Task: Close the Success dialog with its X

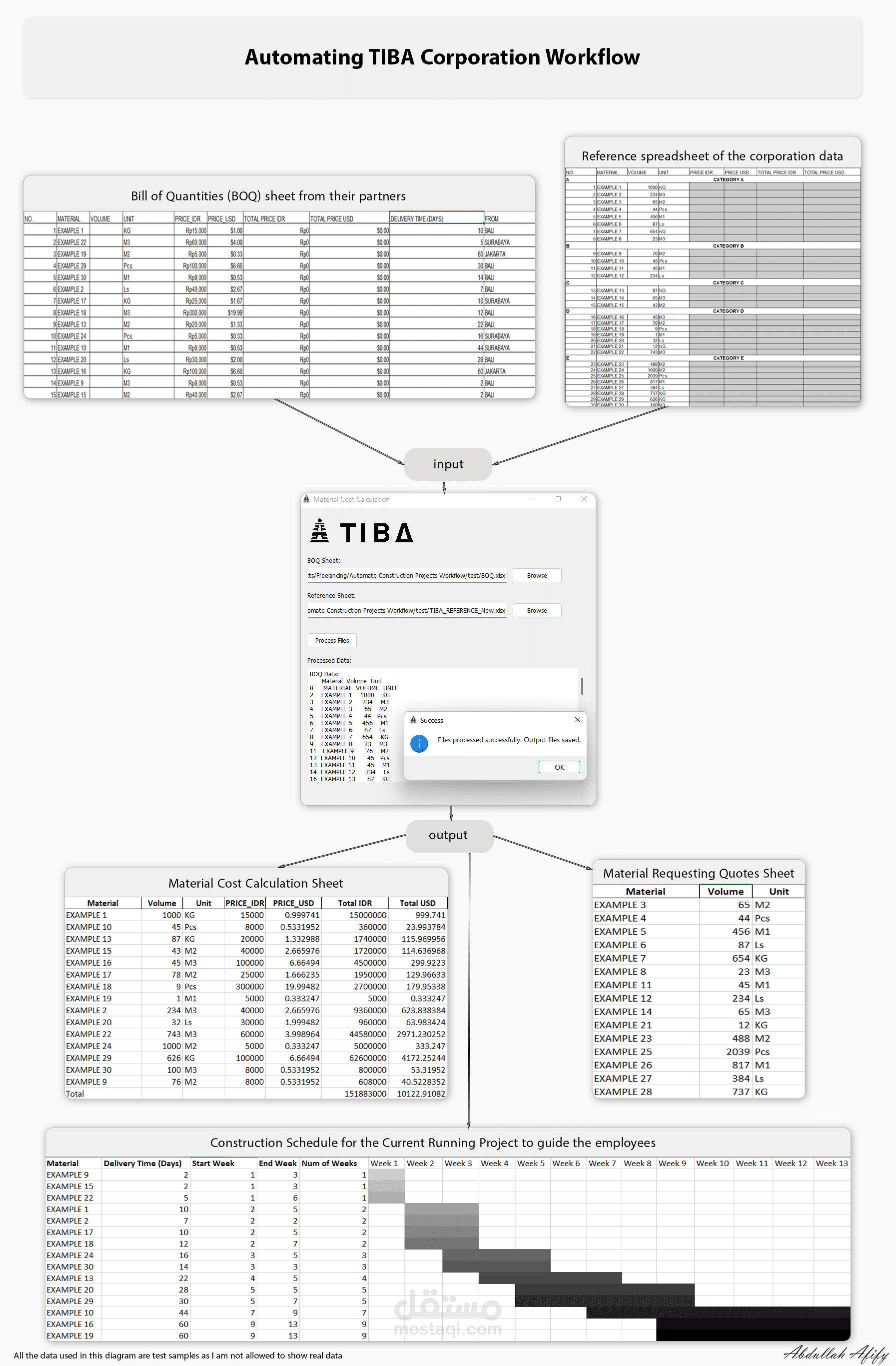Action: click(578, 720)
